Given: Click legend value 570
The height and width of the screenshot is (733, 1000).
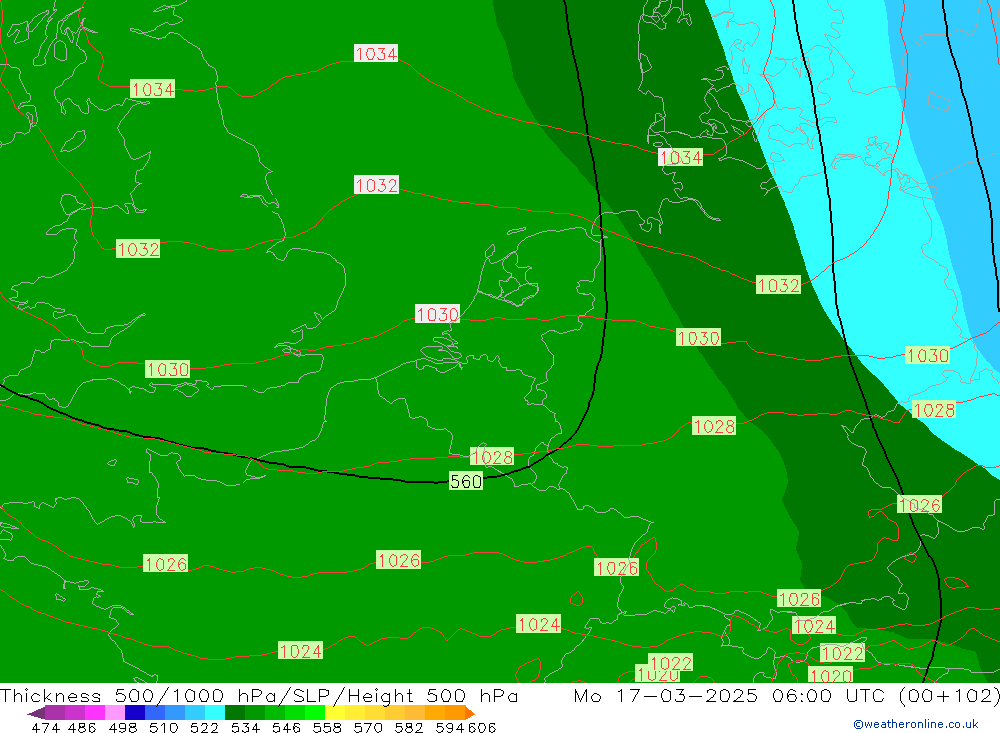Looking at the screenshot, I should pyautogui.click(x=367, y=727).
